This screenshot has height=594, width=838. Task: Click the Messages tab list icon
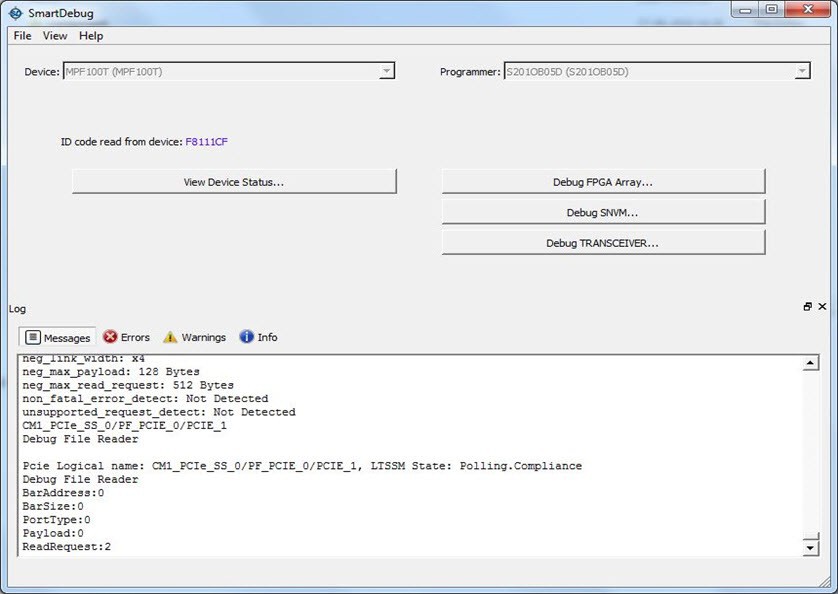[x=32, y=337]
